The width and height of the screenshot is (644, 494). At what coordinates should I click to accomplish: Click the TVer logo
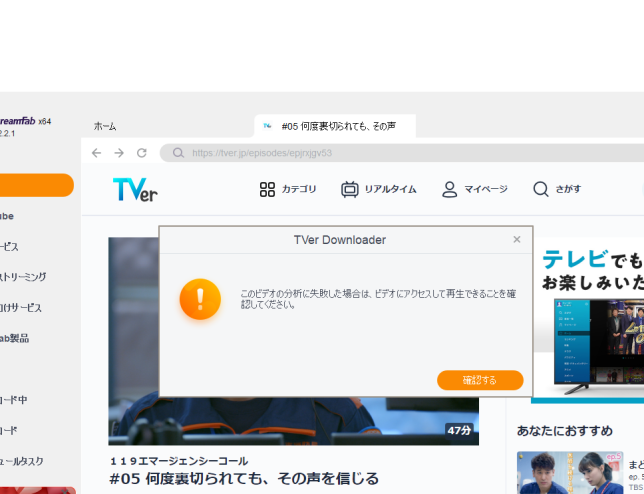[135, 189]
